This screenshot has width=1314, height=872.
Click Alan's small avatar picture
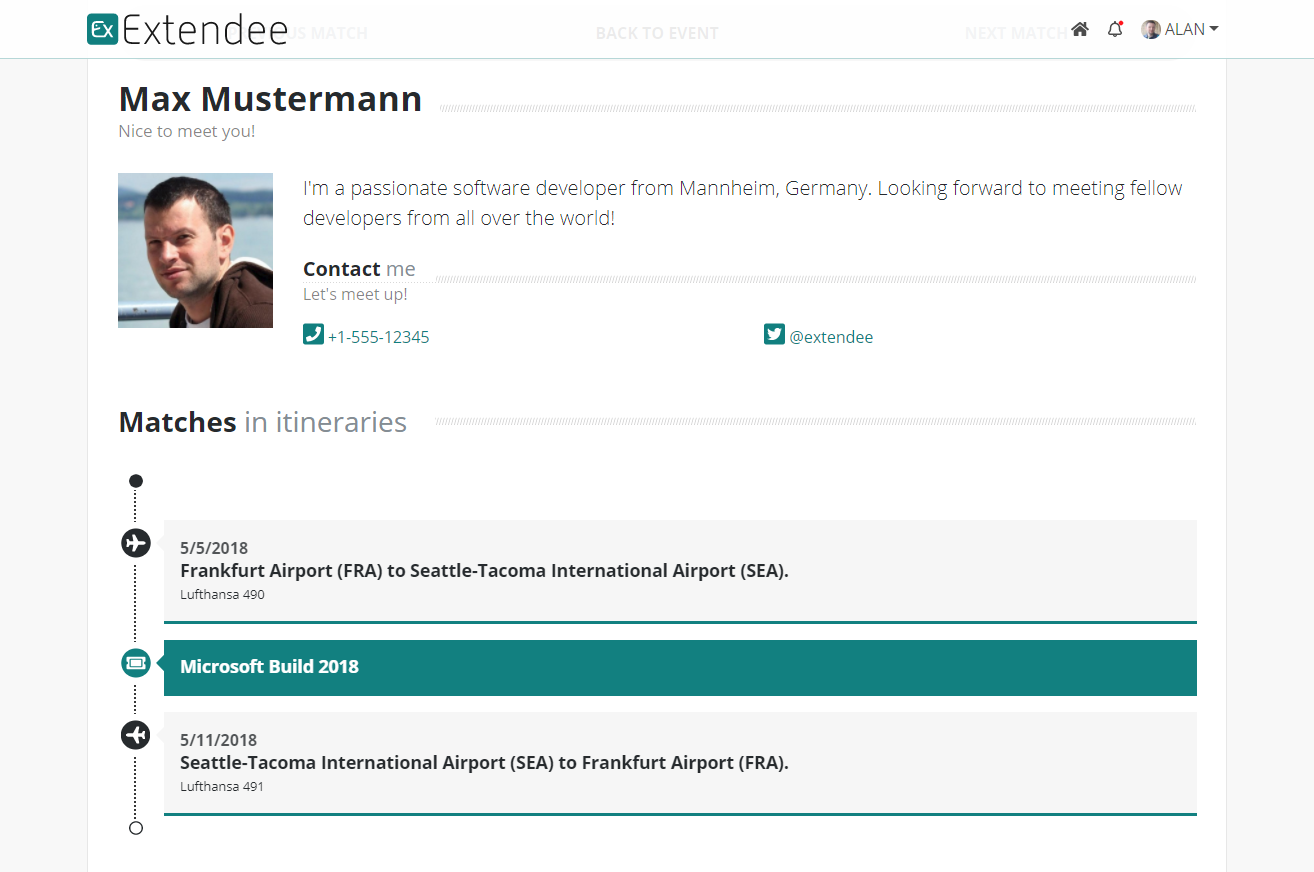point(1151,30)
